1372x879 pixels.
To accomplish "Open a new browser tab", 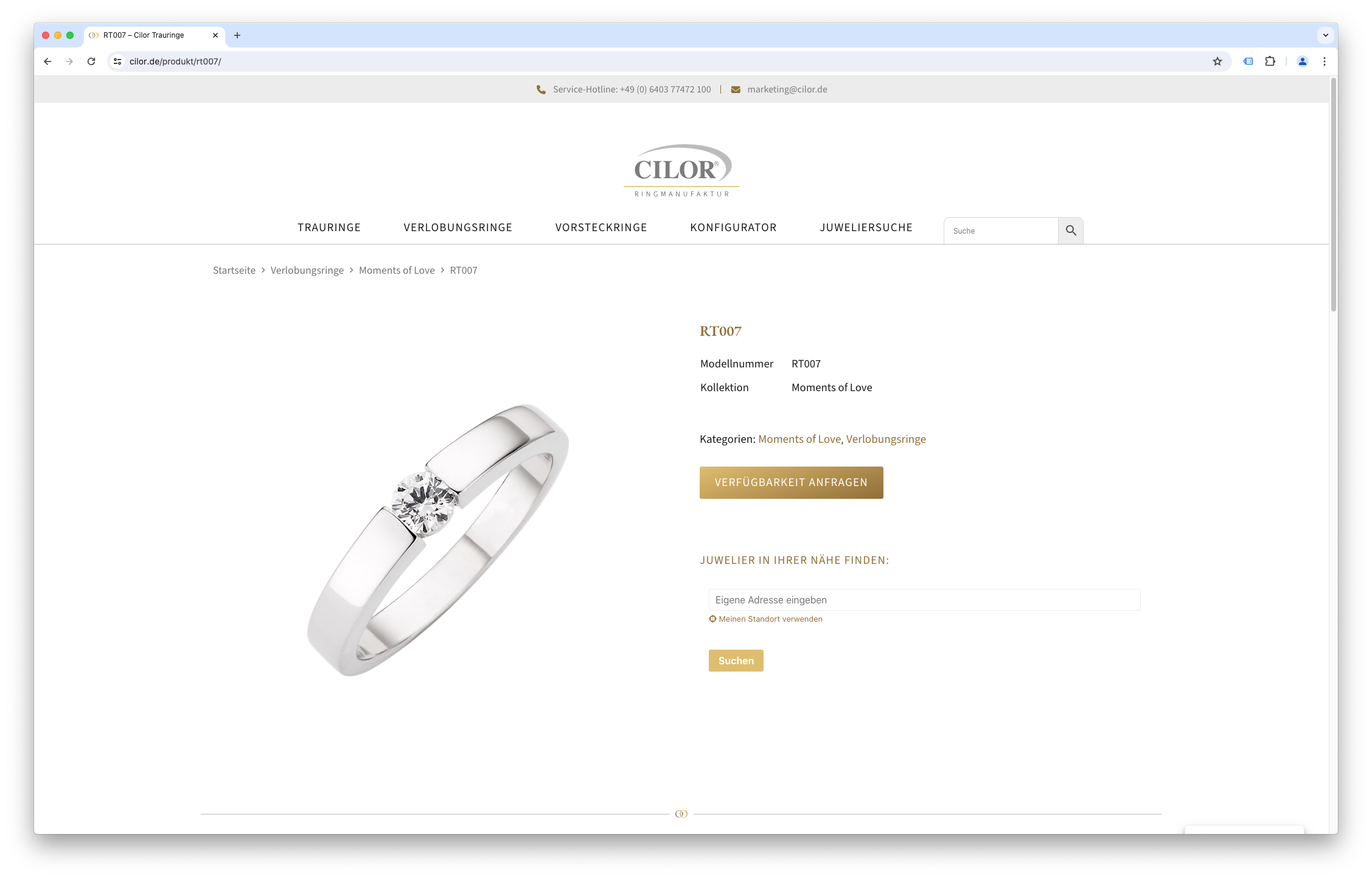I will (x=237, y=35).
